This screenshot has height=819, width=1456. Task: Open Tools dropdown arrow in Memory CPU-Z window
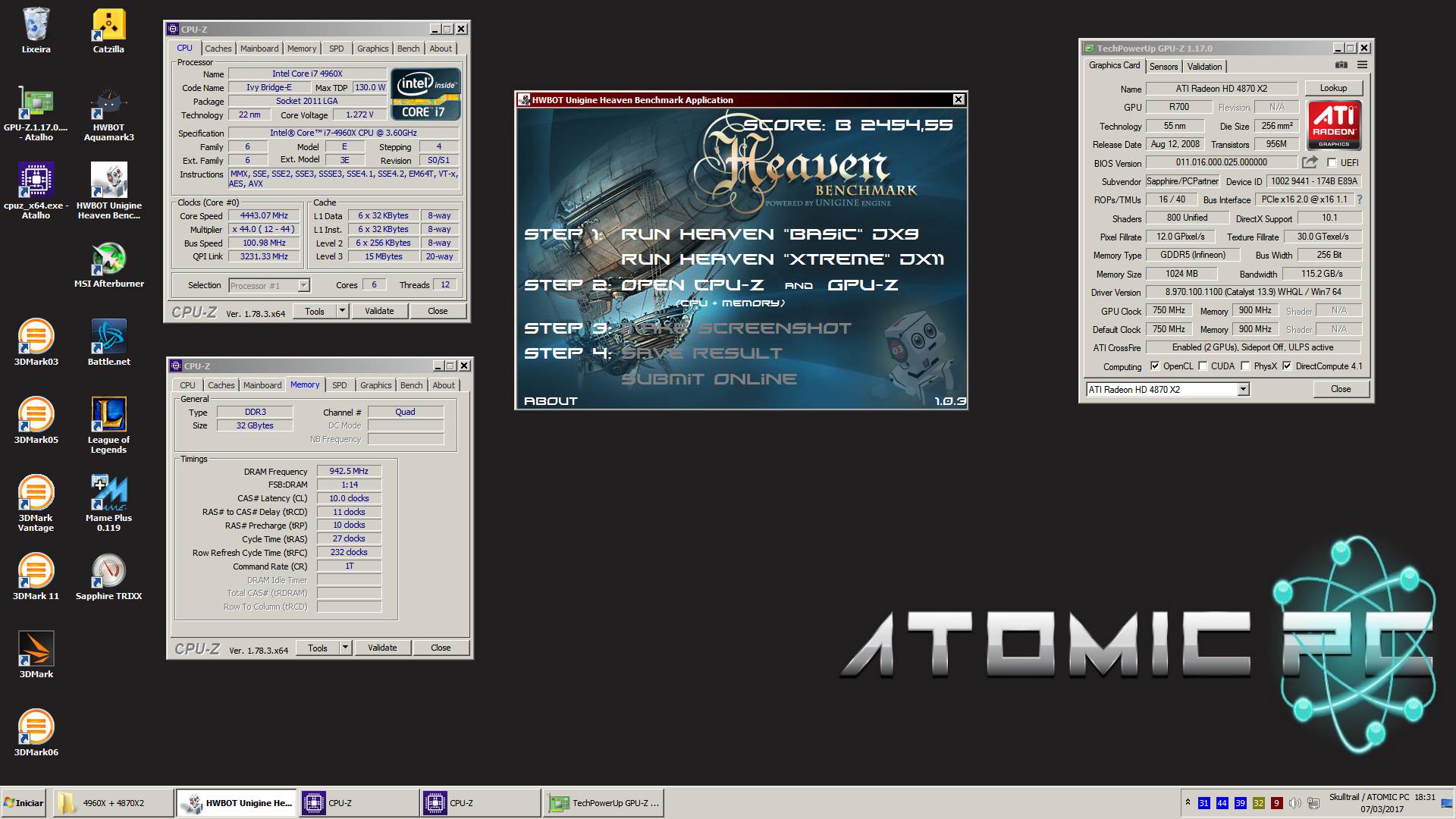tap(345, 648)
